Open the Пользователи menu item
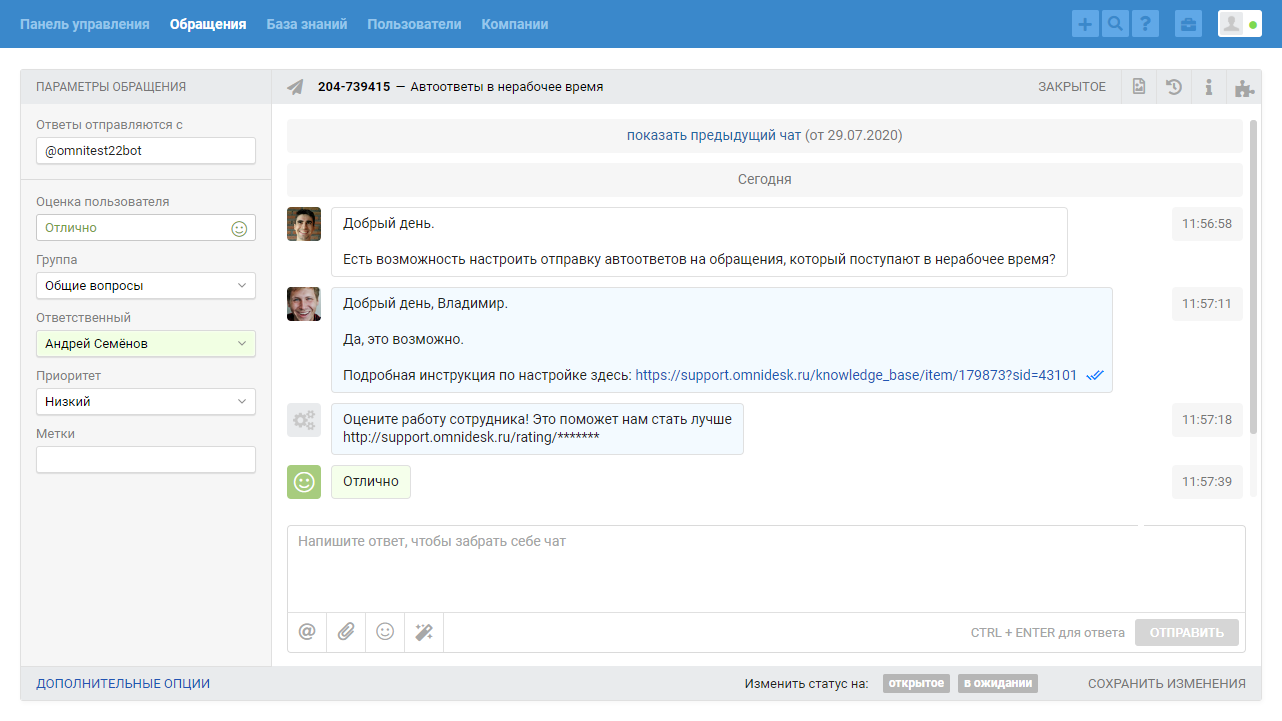 (414, 24)
